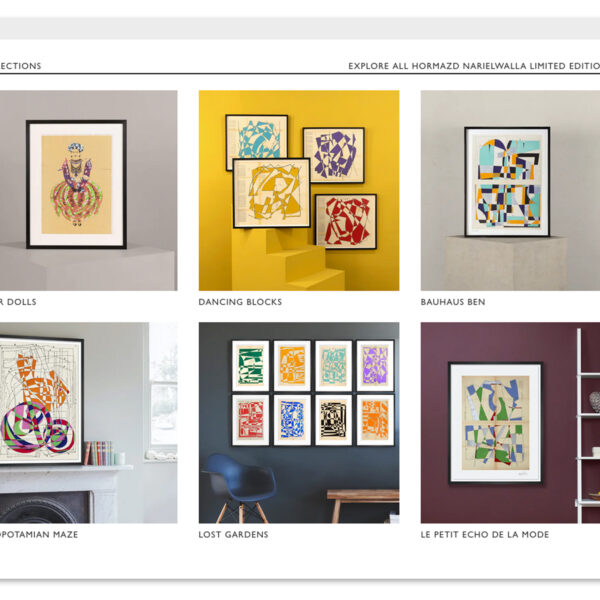This screenshot has height=600, width=600.
Task: Open the Dolls collection framed print image
Action: [x=88, y=190]
